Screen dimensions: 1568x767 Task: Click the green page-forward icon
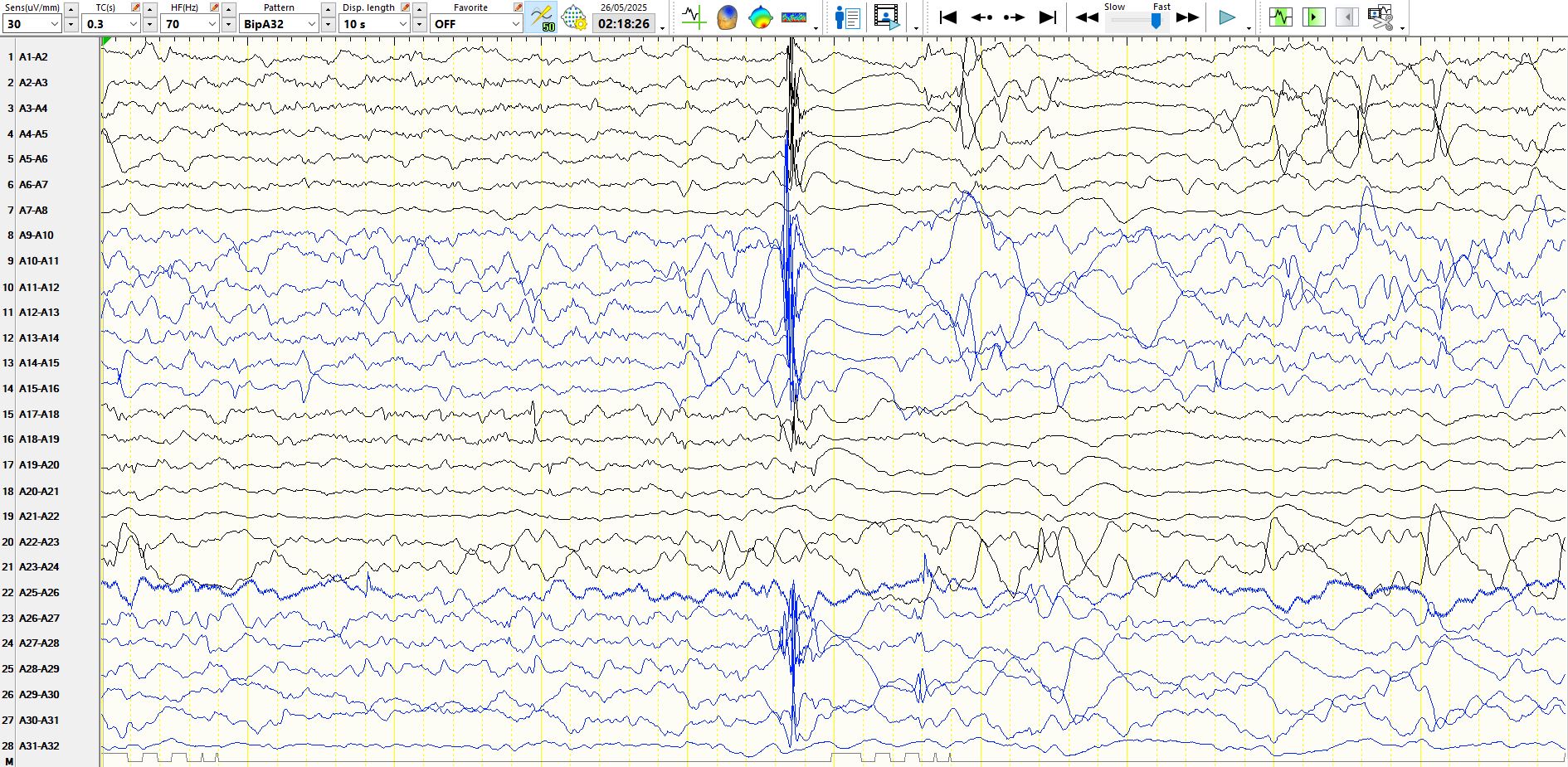(1314, 17)
